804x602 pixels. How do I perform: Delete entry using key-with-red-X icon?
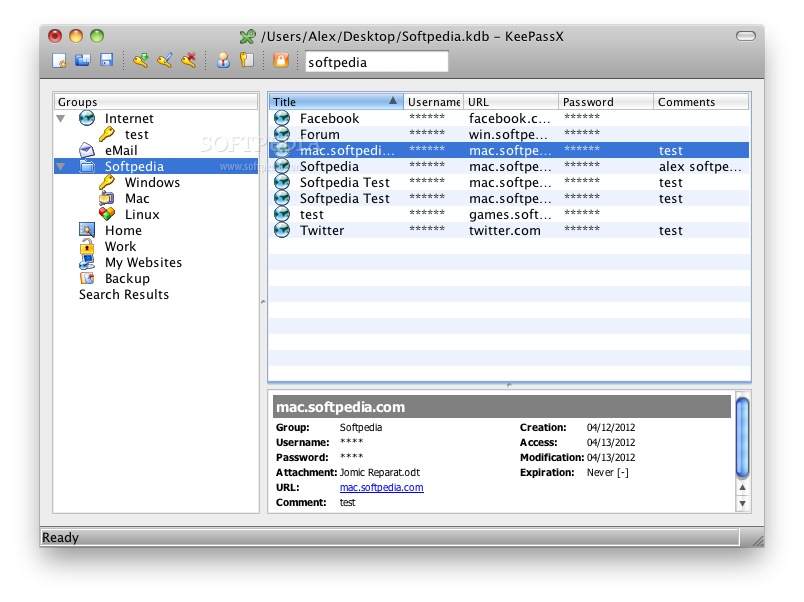(x=188, y=61)
